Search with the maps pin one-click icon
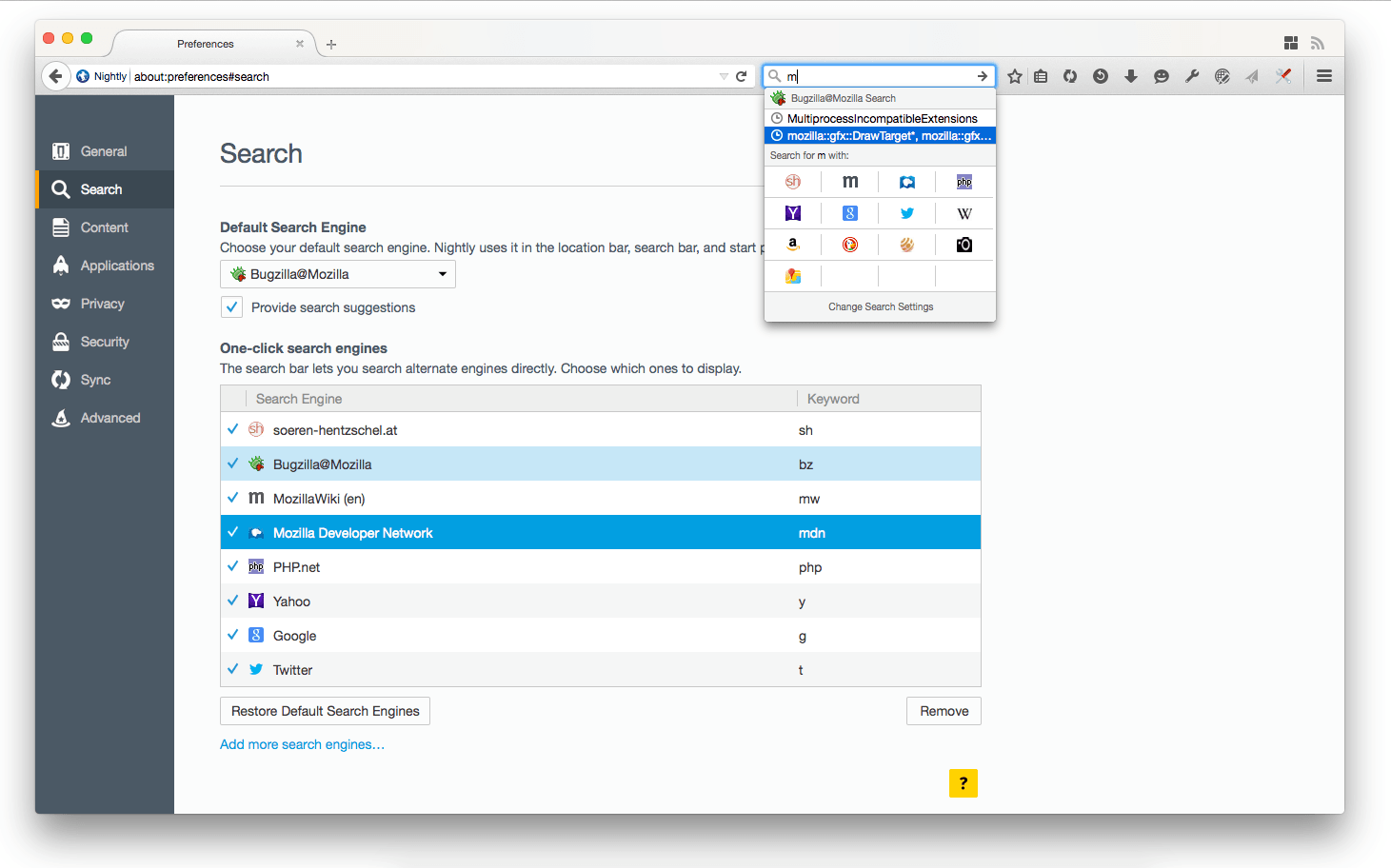Screen dimensions: 1391x868 (793, 276)
